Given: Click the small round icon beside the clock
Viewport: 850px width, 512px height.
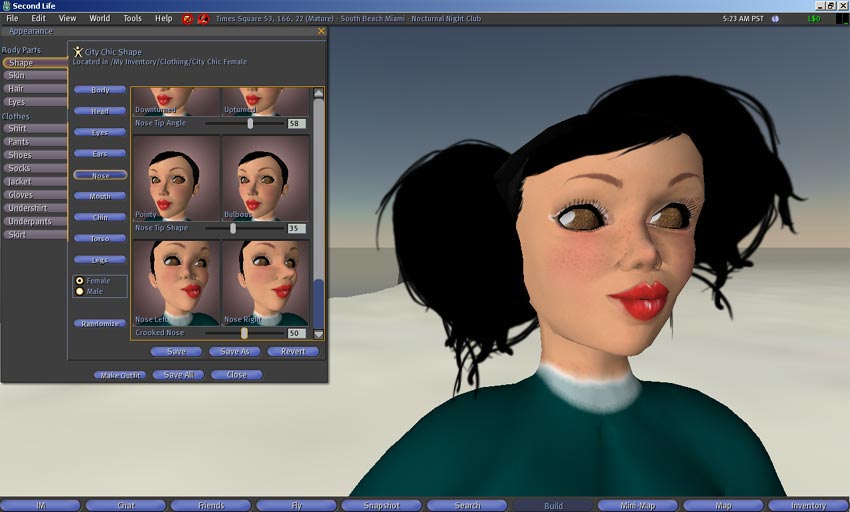Looking at the screenshot, I should pyautogui.click(x=775, y=18).
